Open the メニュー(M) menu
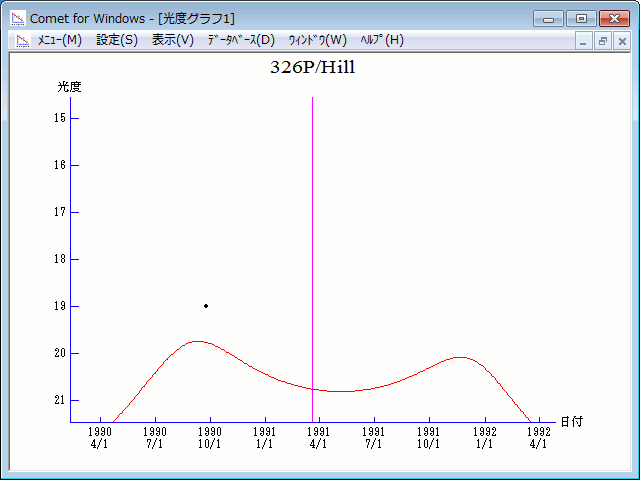The image size is (640, 480). [x=60, y=40]
